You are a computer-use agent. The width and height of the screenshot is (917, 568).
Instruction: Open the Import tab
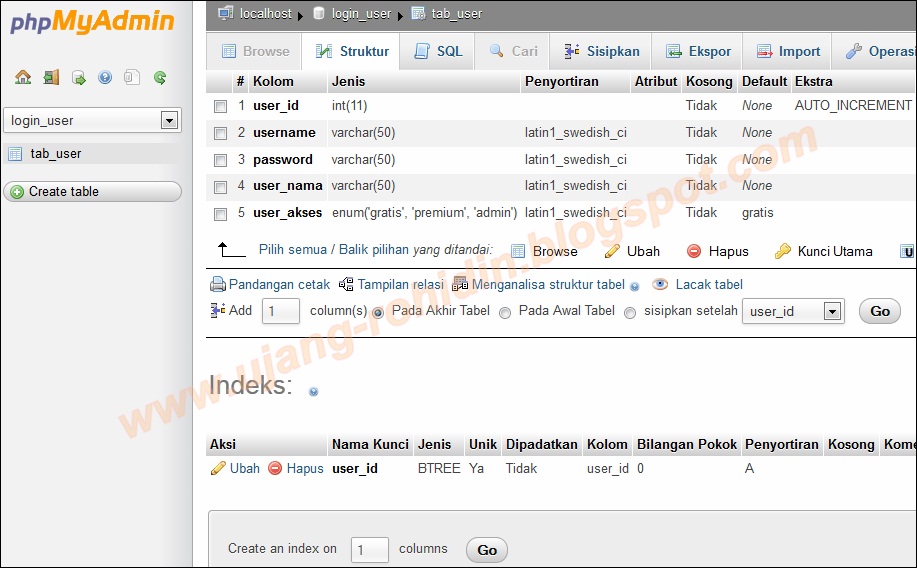pos(787,51)
